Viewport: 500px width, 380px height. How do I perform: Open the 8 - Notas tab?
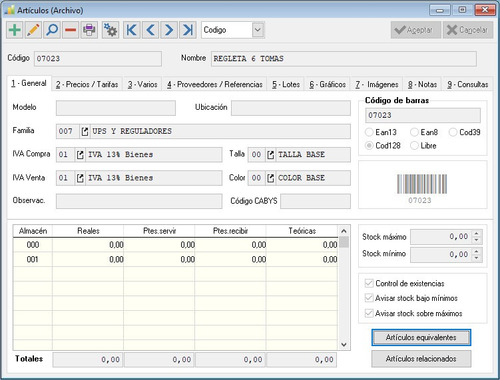[422, 85]
